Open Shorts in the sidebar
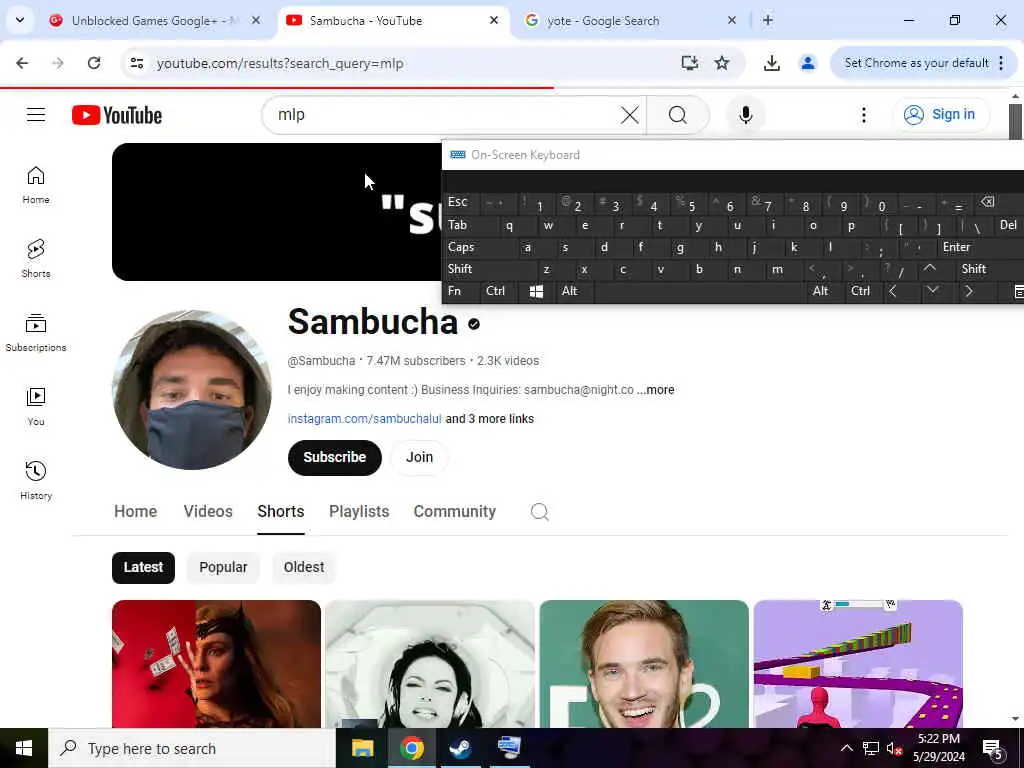This screenshot has width=1024, height=768. point(36,259)
